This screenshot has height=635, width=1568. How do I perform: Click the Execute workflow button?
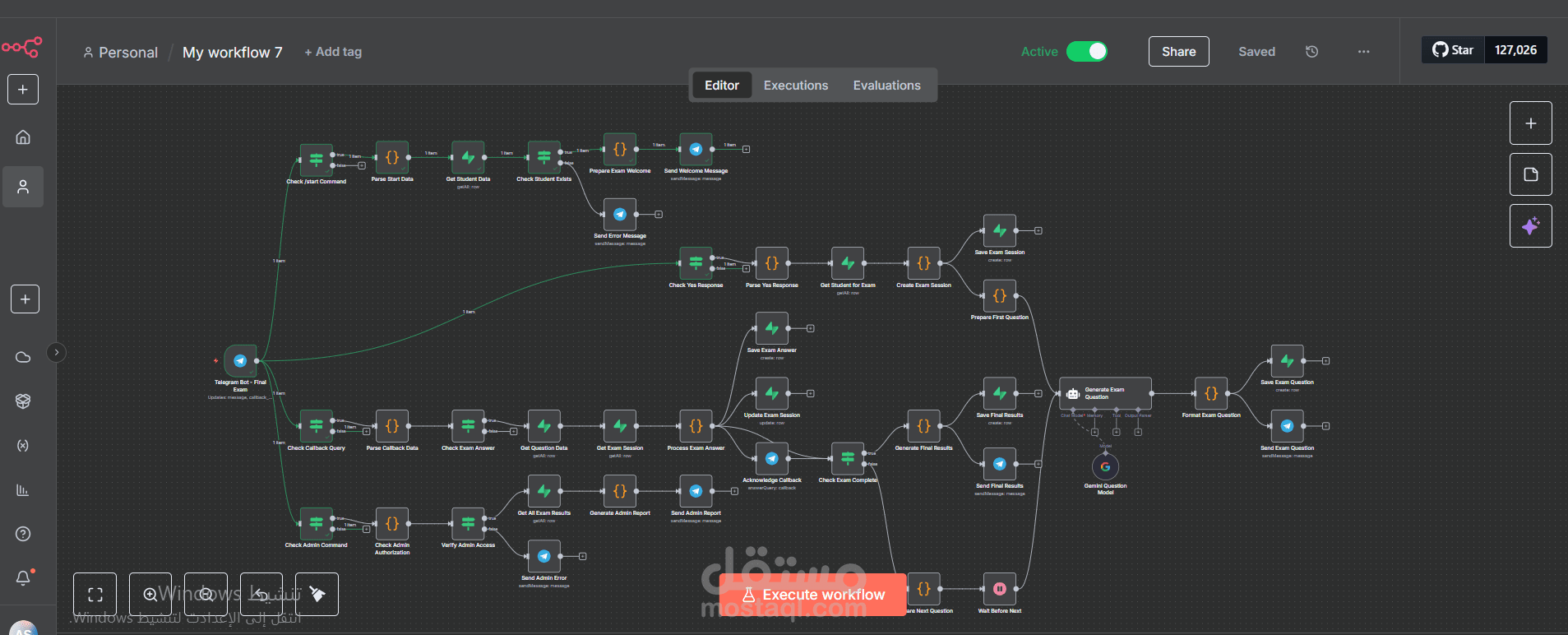[813, 594]
